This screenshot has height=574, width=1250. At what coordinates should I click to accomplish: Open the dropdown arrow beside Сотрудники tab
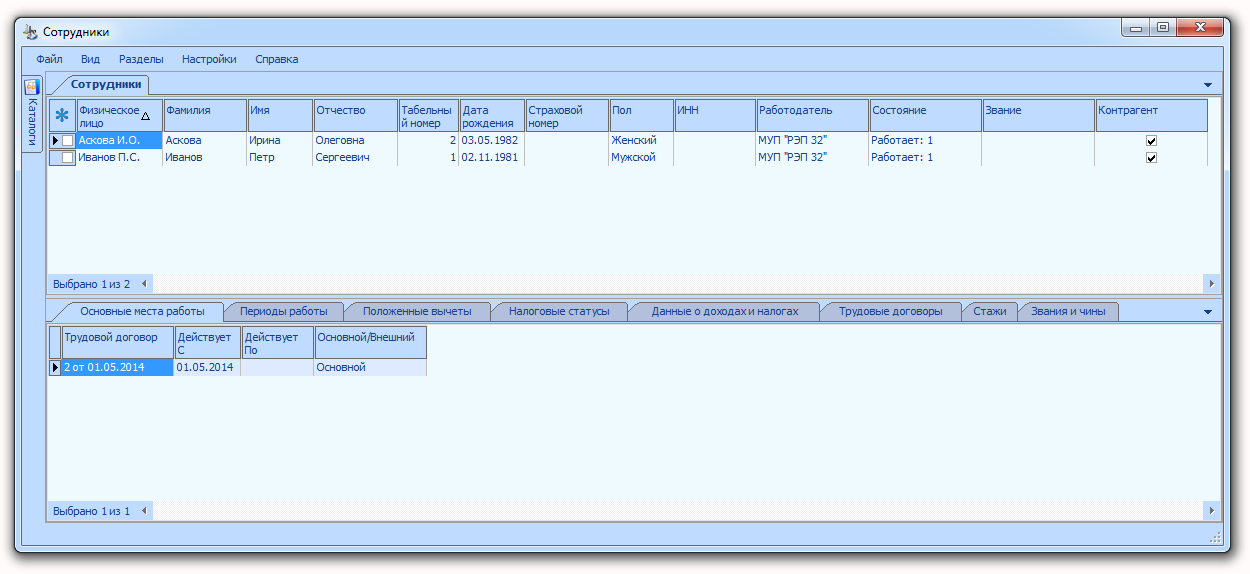point(1207,85)
